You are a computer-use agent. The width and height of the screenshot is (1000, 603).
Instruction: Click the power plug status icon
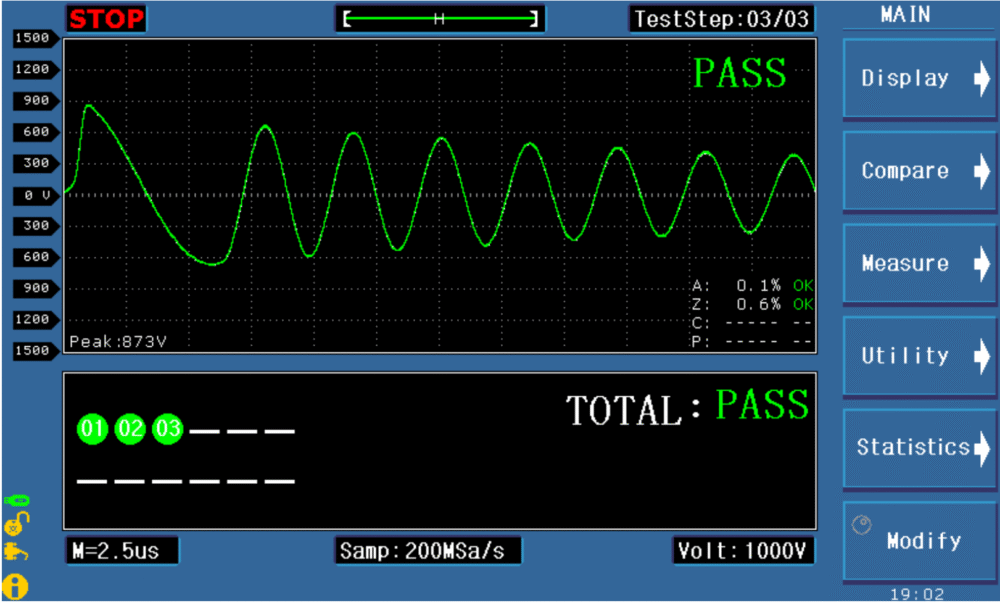pos(16,551)
